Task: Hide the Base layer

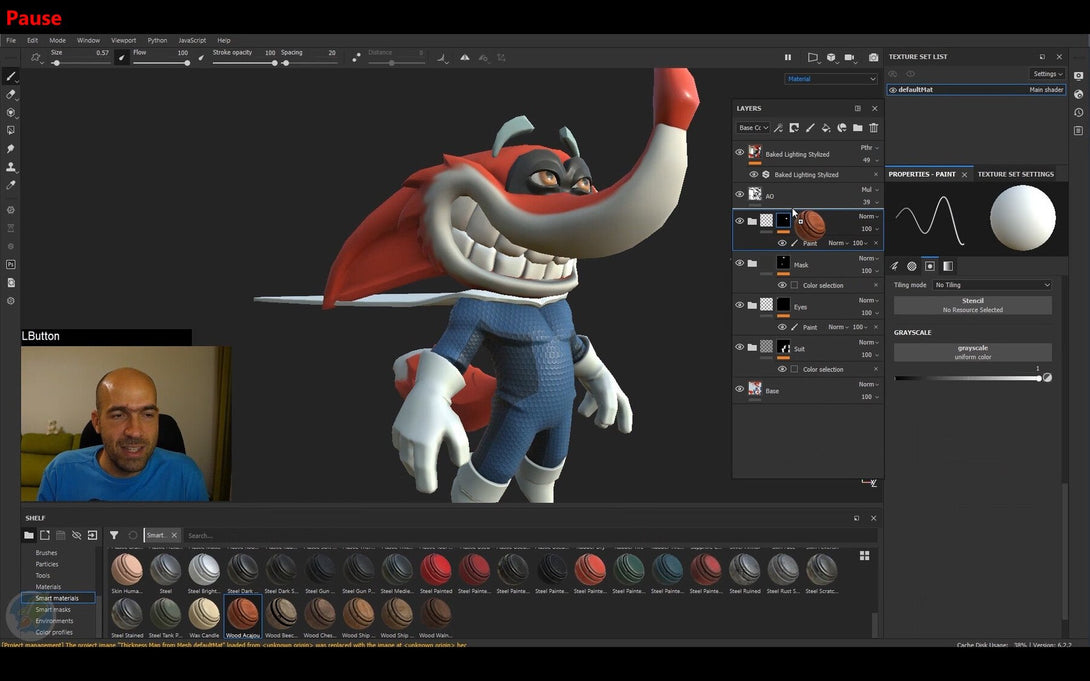Action: tap(740, 389)
